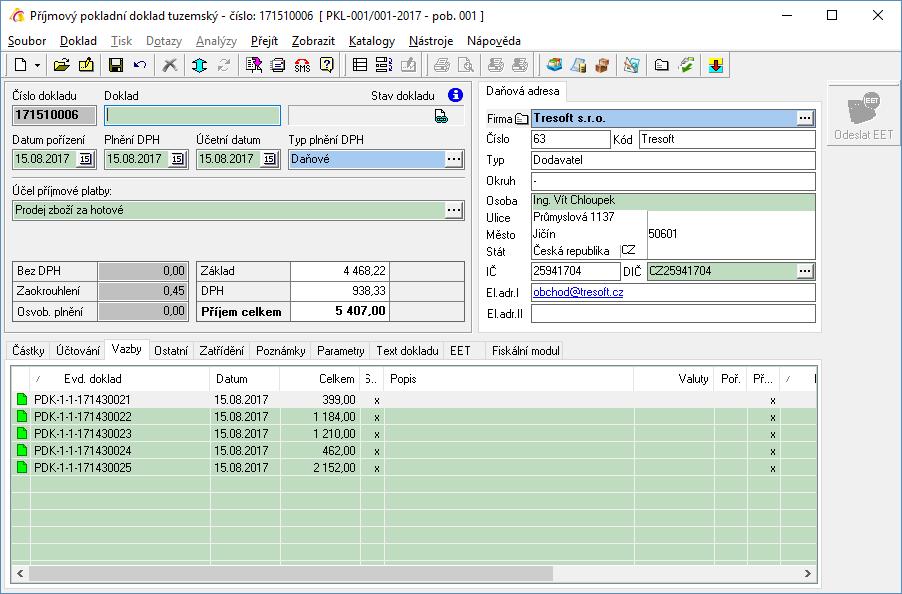This screenshot has width=902, height=594.
Task: Click the help question mark book icon
Action: point(326,65)
